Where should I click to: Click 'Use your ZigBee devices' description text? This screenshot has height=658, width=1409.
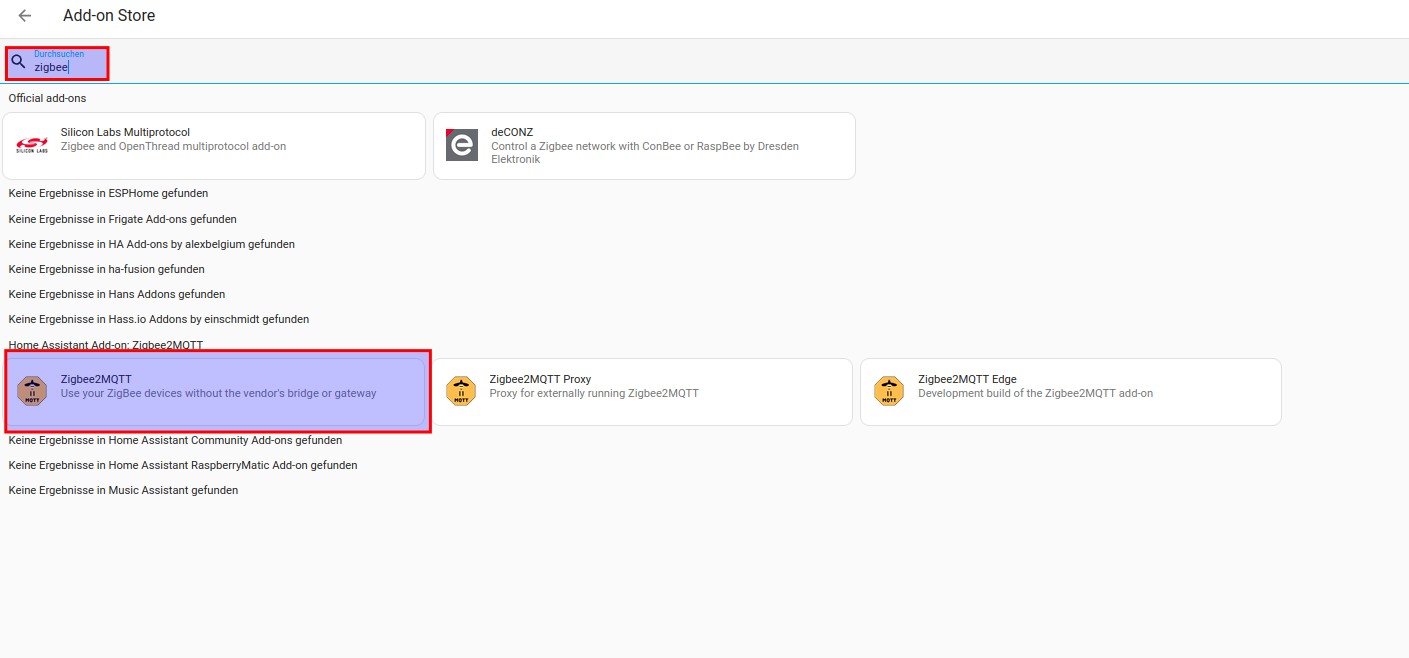point(218,394)
